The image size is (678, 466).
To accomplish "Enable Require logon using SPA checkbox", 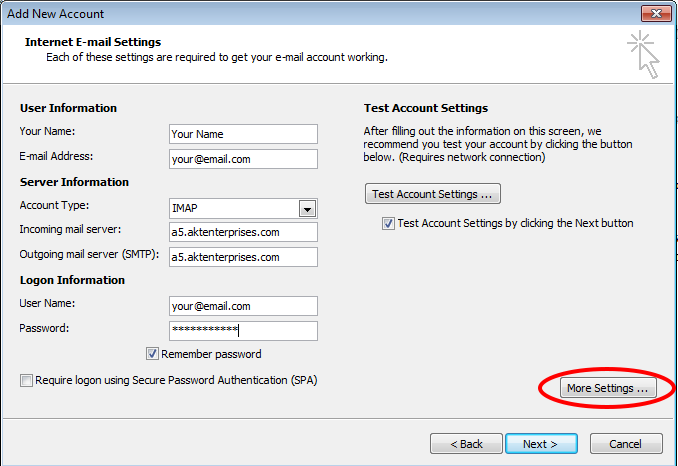I will pyautogui.click(x=25, y=381).
